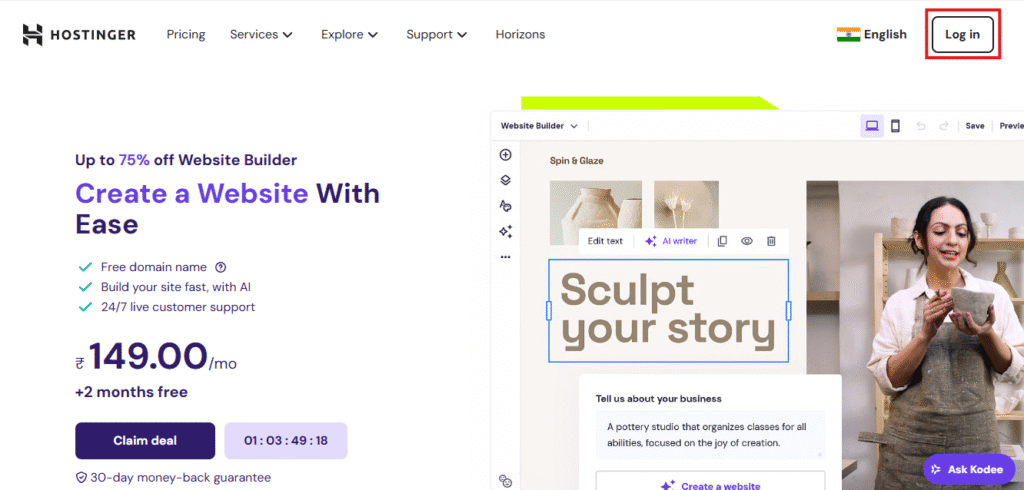This screenshot has width=1024, height=490.
Task: Click the three-dot more icon in sidebar
Action: (505, 257)
